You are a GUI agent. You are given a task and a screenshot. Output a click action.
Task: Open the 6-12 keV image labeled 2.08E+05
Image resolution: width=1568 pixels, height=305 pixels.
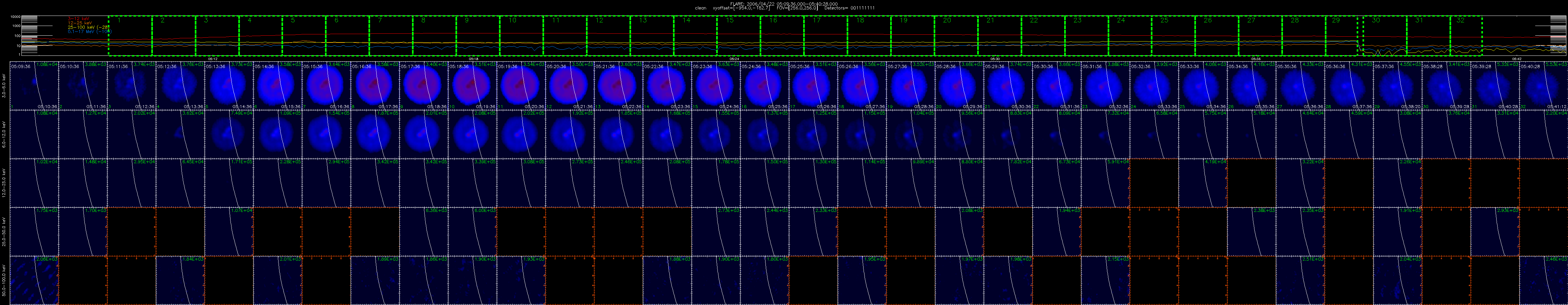[472, 134]
